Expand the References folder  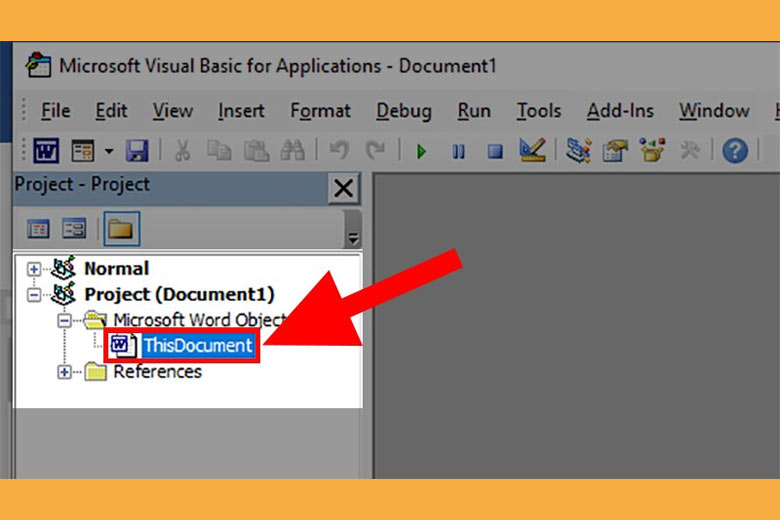[64, 372]
